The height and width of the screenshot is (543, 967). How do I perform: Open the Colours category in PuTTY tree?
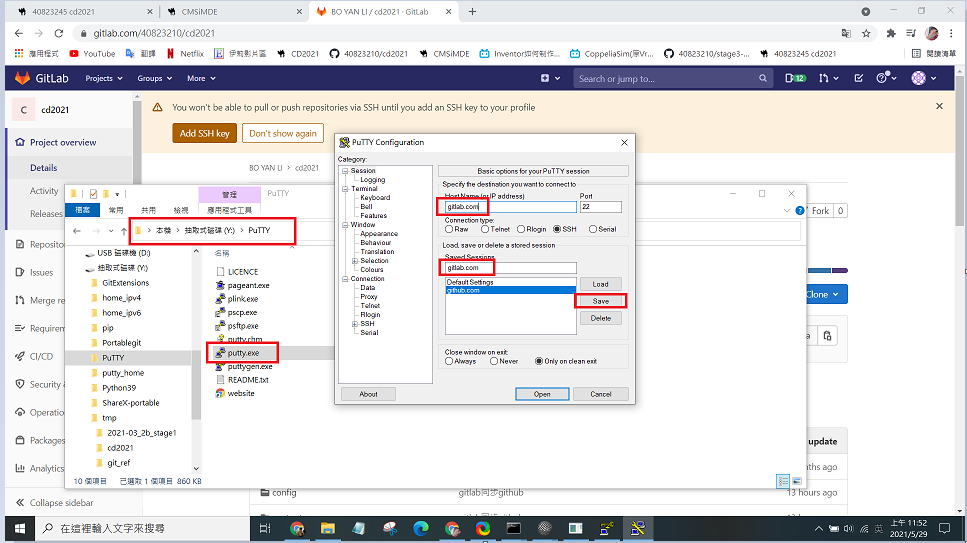coord(372,270)
